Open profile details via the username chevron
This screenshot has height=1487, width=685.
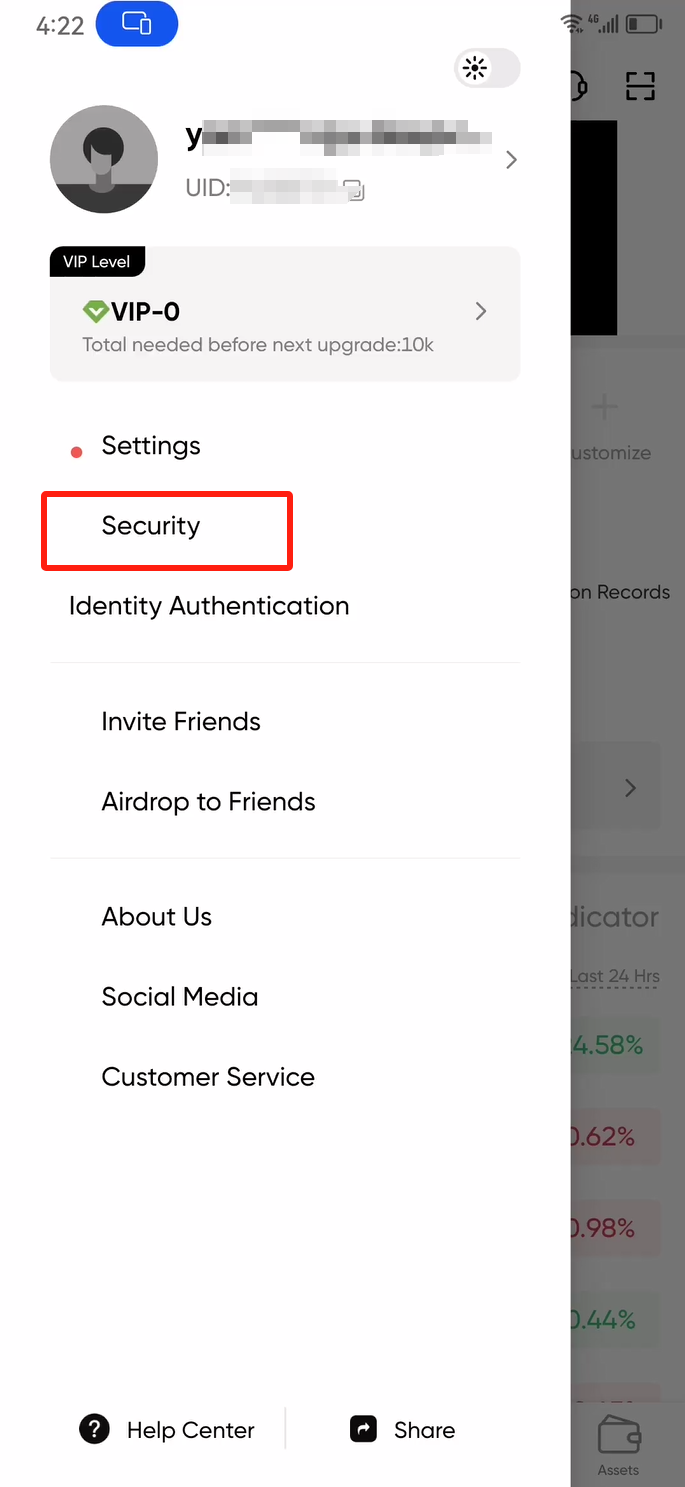(511, 160)
